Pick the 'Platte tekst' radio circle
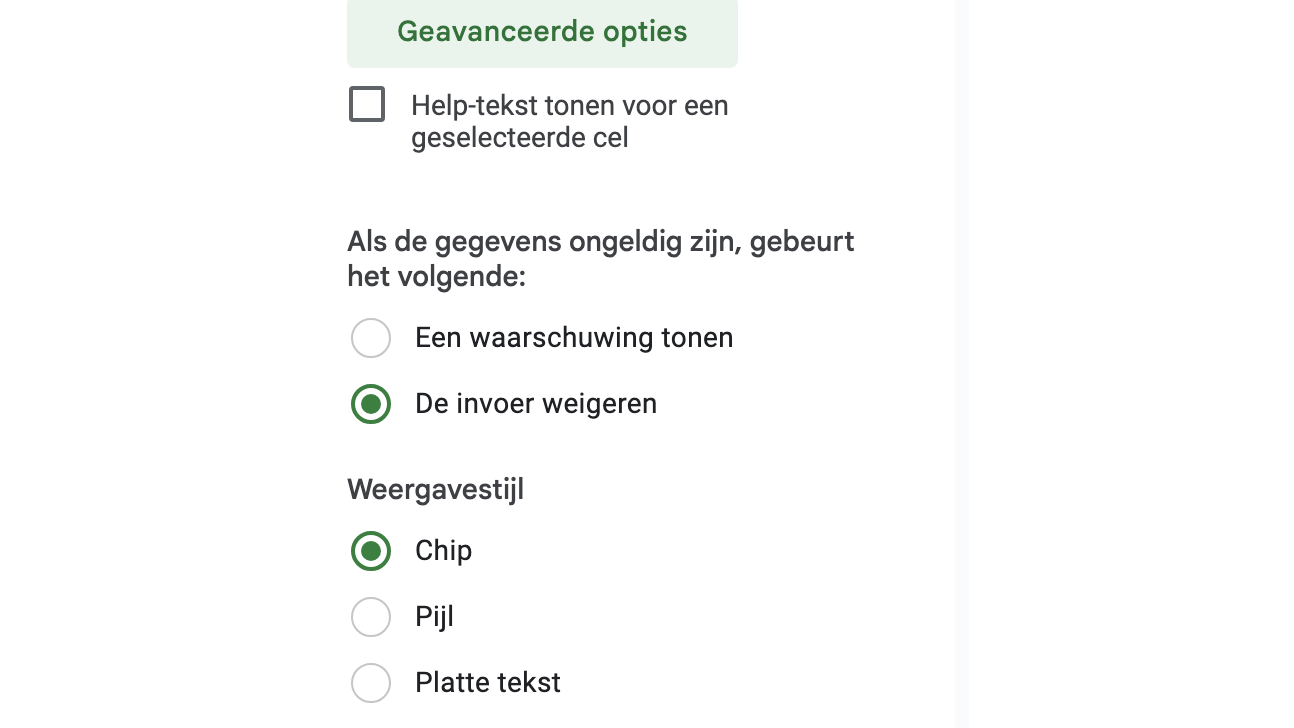Viewport: 1294px width, 728px height. pos(371,683)
